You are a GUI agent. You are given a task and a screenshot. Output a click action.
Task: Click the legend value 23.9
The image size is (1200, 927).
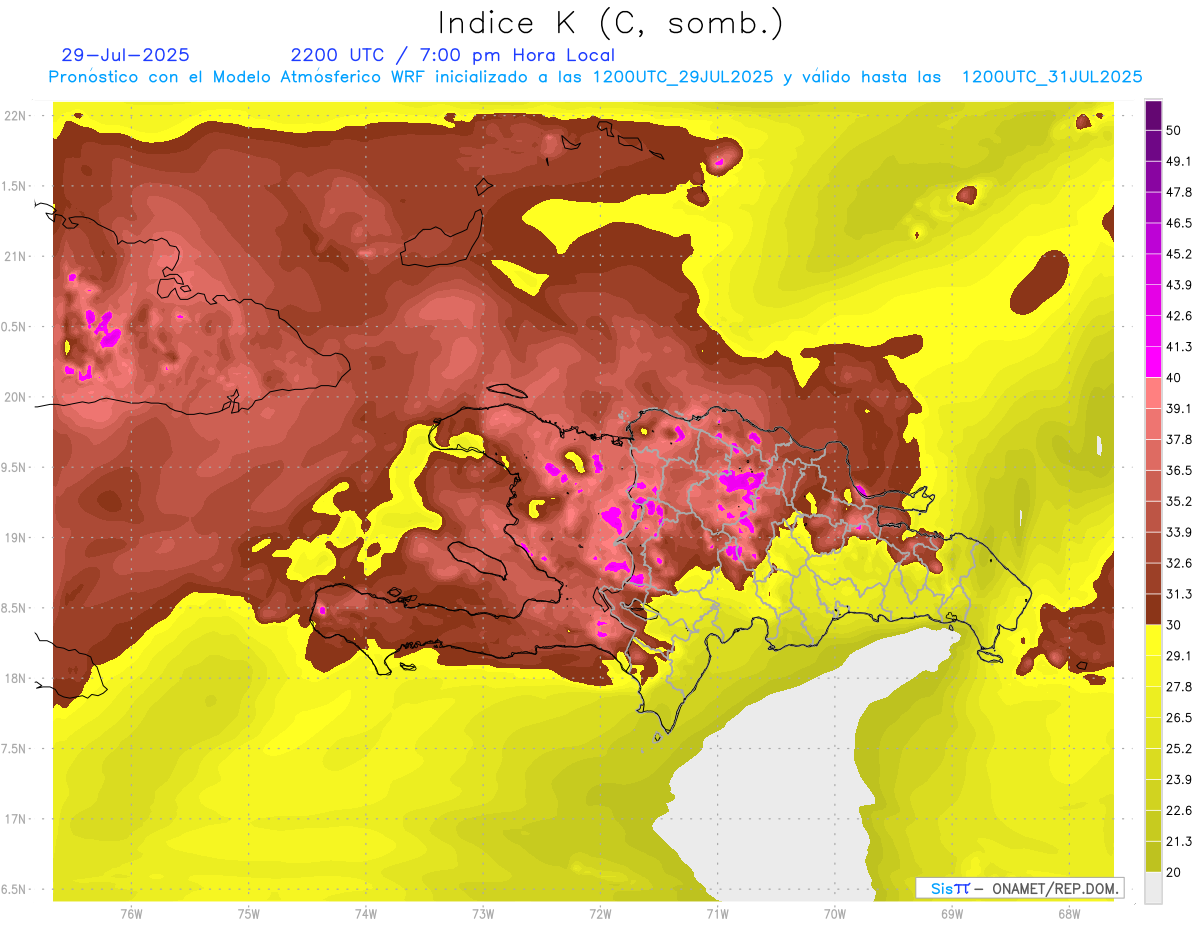click(x=1178, y=780)
